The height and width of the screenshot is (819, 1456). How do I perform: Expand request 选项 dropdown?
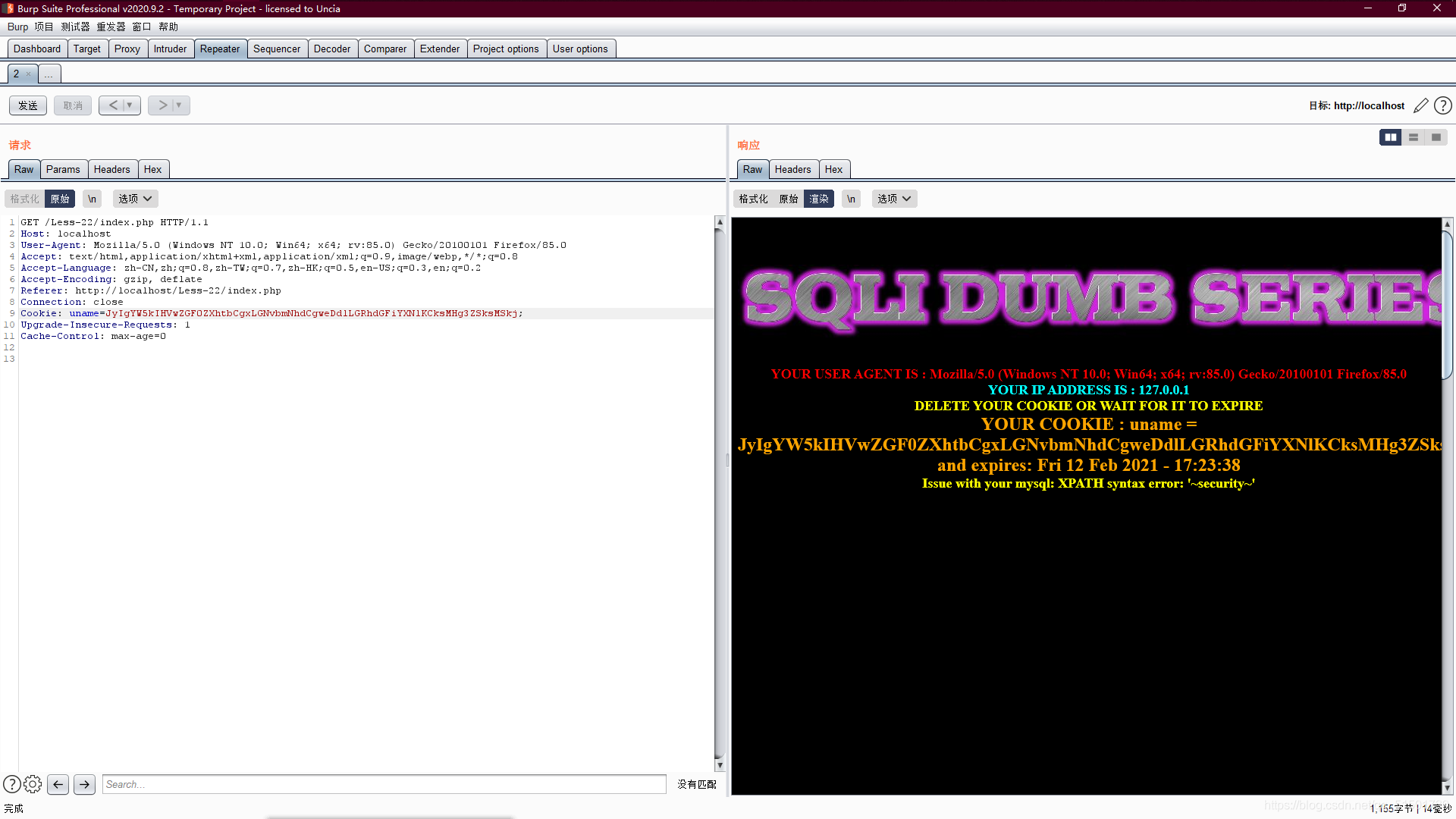(136, 199)
